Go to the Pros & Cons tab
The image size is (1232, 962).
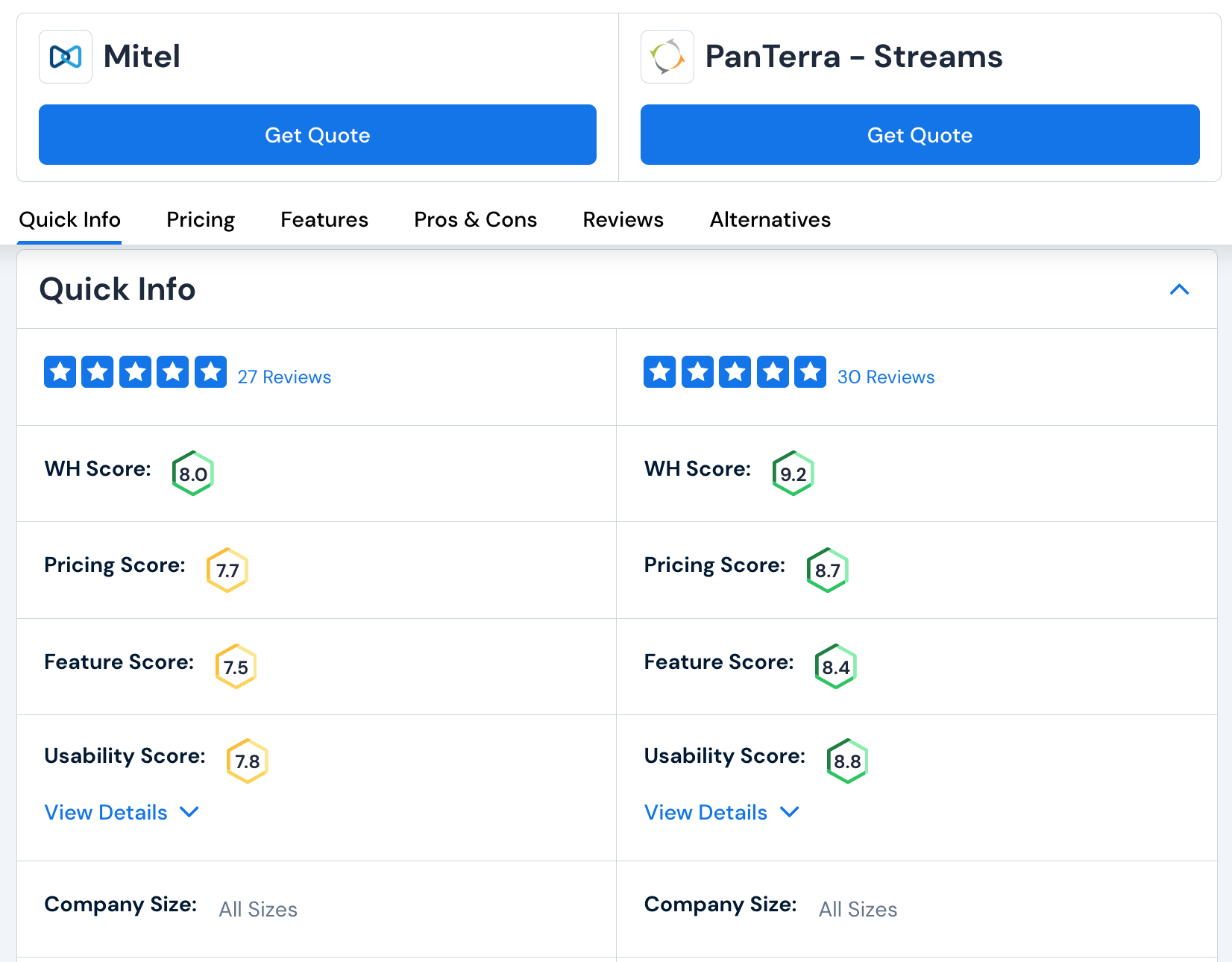coord(476,220)
